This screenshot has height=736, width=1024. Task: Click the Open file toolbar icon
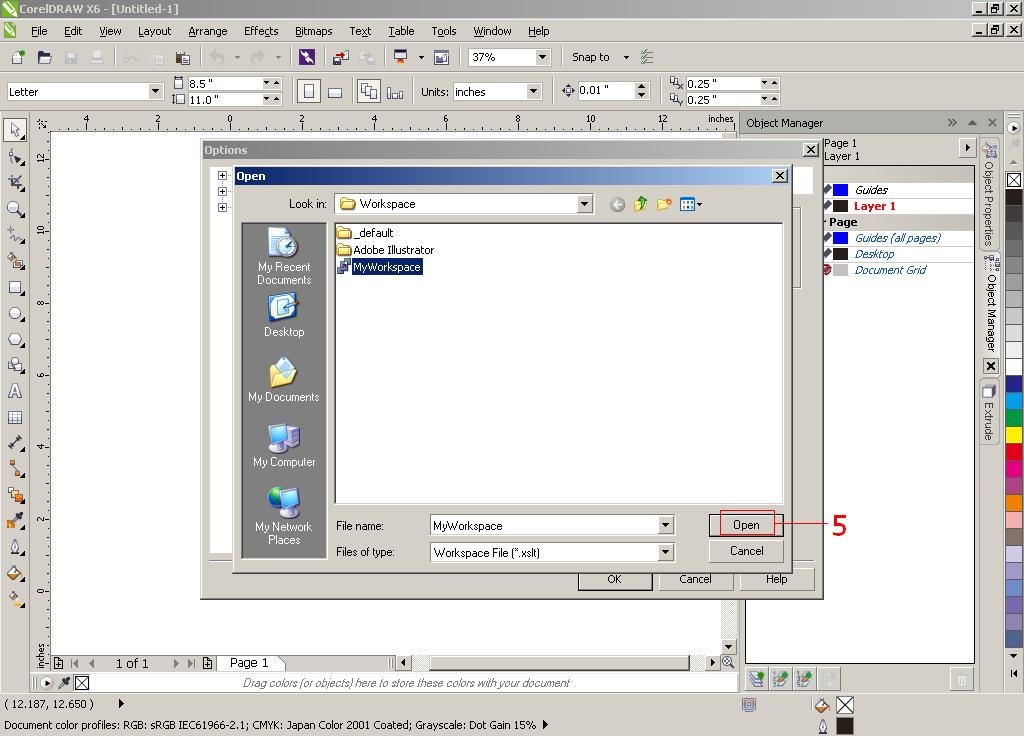click(44, 57)
